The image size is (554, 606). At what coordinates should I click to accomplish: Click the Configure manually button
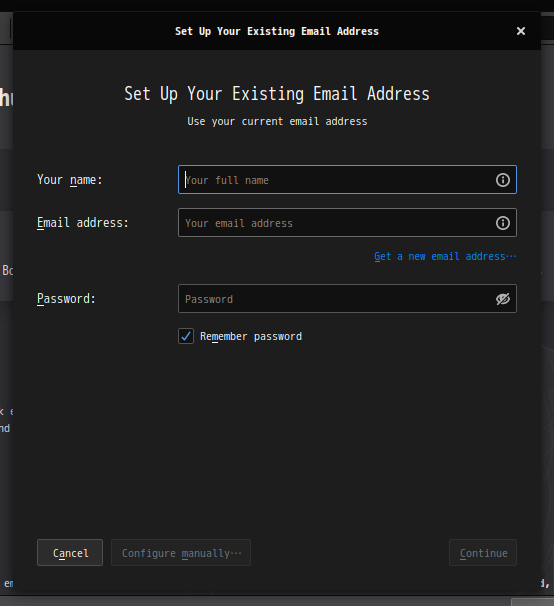click(181, 553)
